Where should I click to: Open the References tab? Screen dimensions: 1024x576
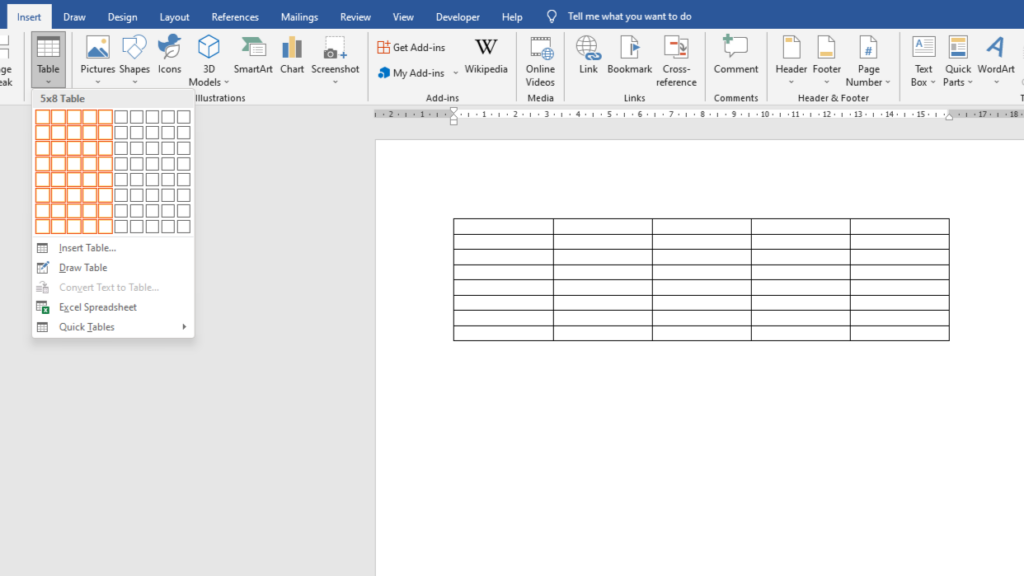click(235, 17)
